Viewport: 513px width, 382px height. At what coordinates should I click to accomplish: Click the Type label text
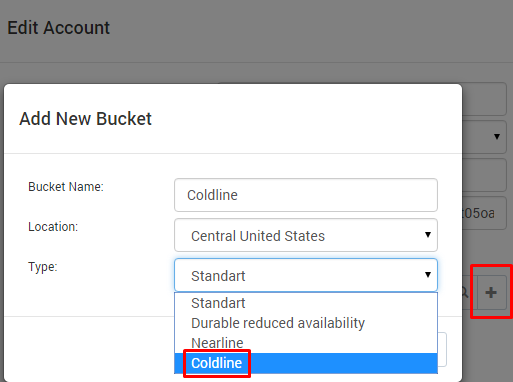click(43, 267)
